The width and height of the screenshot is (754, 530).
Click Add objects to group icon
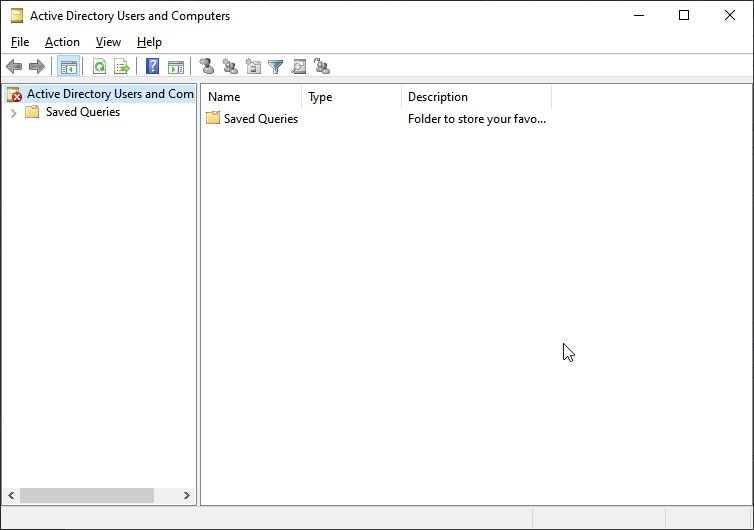pyautogui.click(x=322, y=66)
